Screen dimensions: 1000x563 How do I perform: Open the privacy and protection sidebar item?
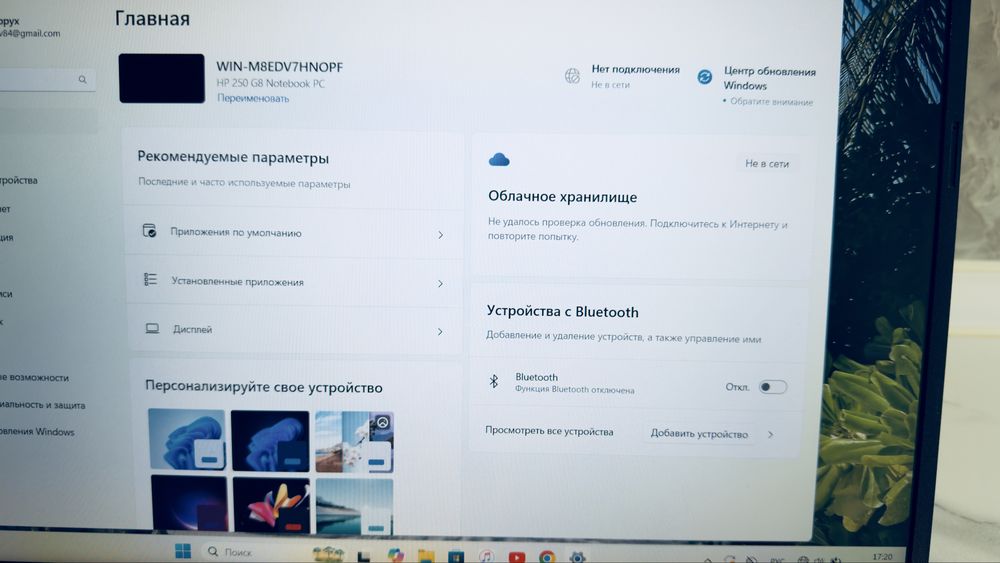coord(42,405)
